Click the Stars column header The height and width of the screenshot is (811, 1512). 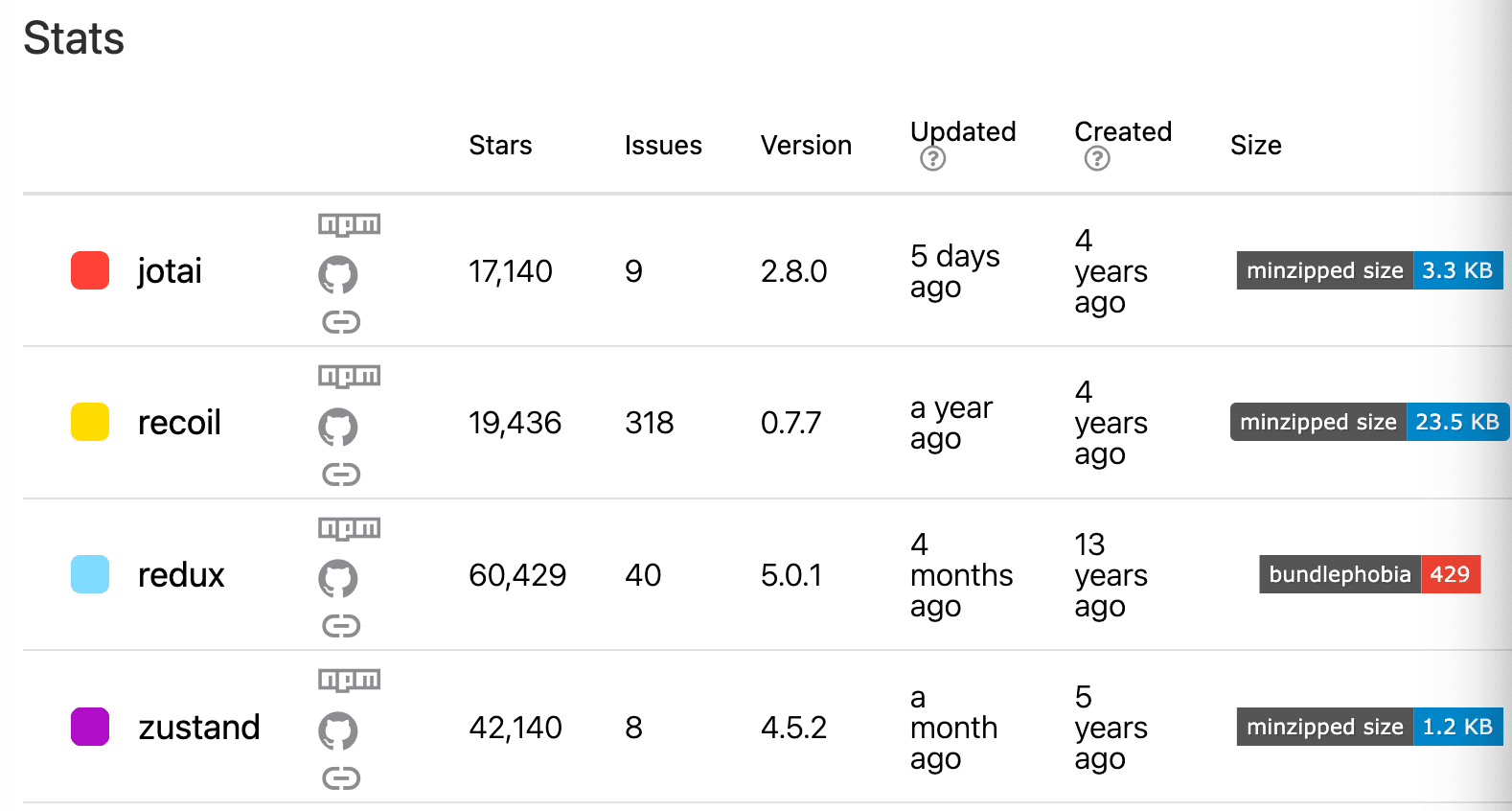[x=500, y=145]
